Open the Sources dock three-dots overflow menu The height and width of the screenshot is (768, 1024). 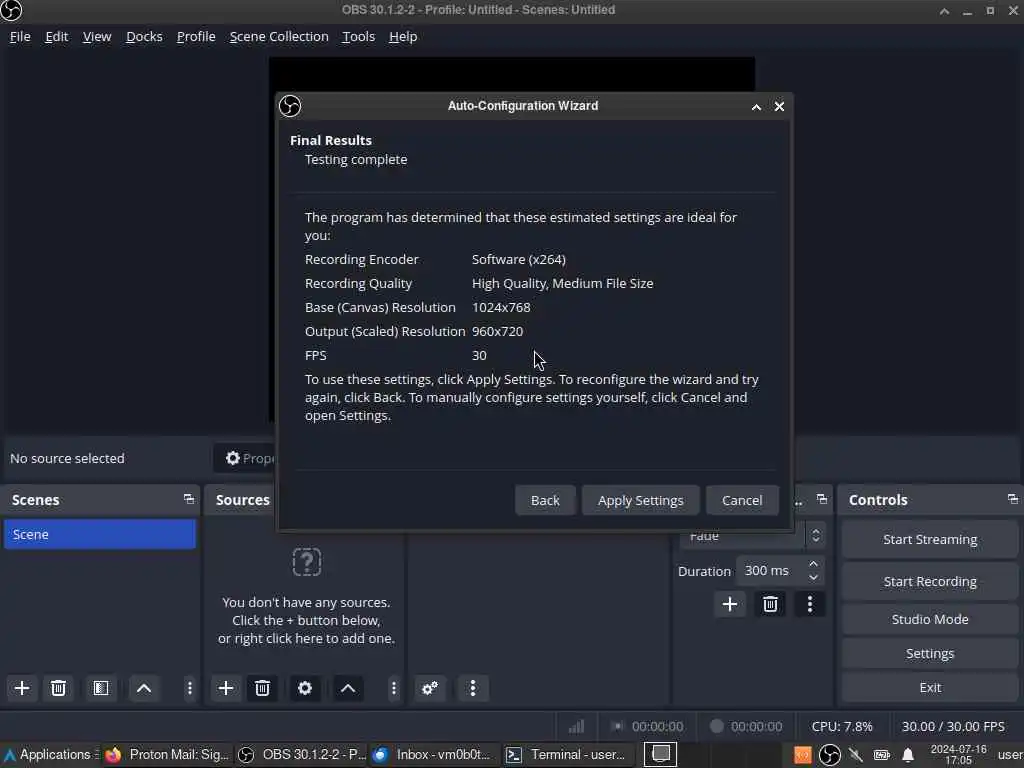click(393, 688)
